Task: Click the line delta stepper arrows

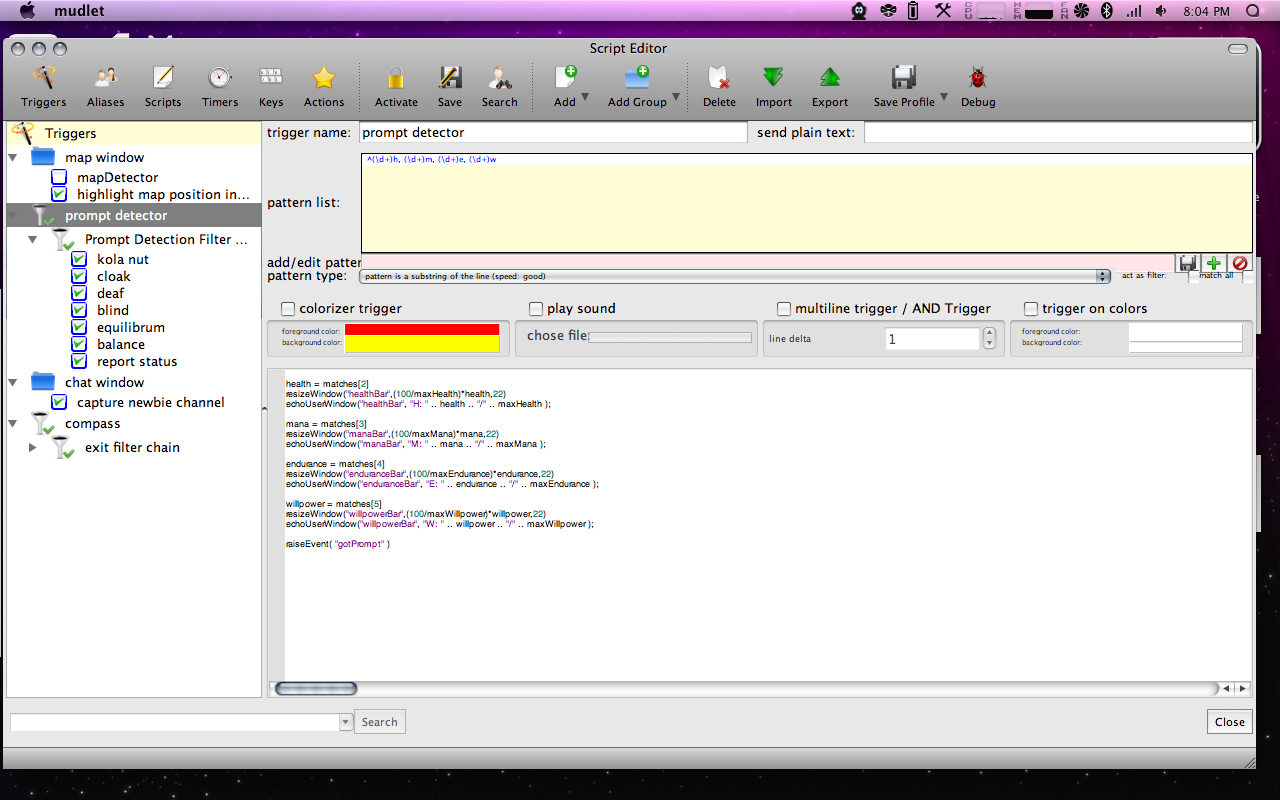Action: [989, 338]
